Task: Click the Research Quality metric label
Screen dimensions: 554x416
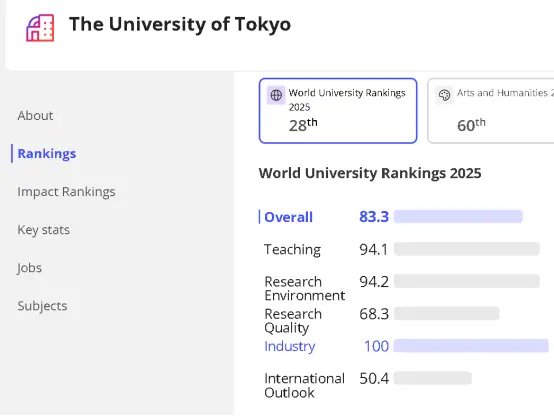Action: pyautogui.click(x=293, y=321)
